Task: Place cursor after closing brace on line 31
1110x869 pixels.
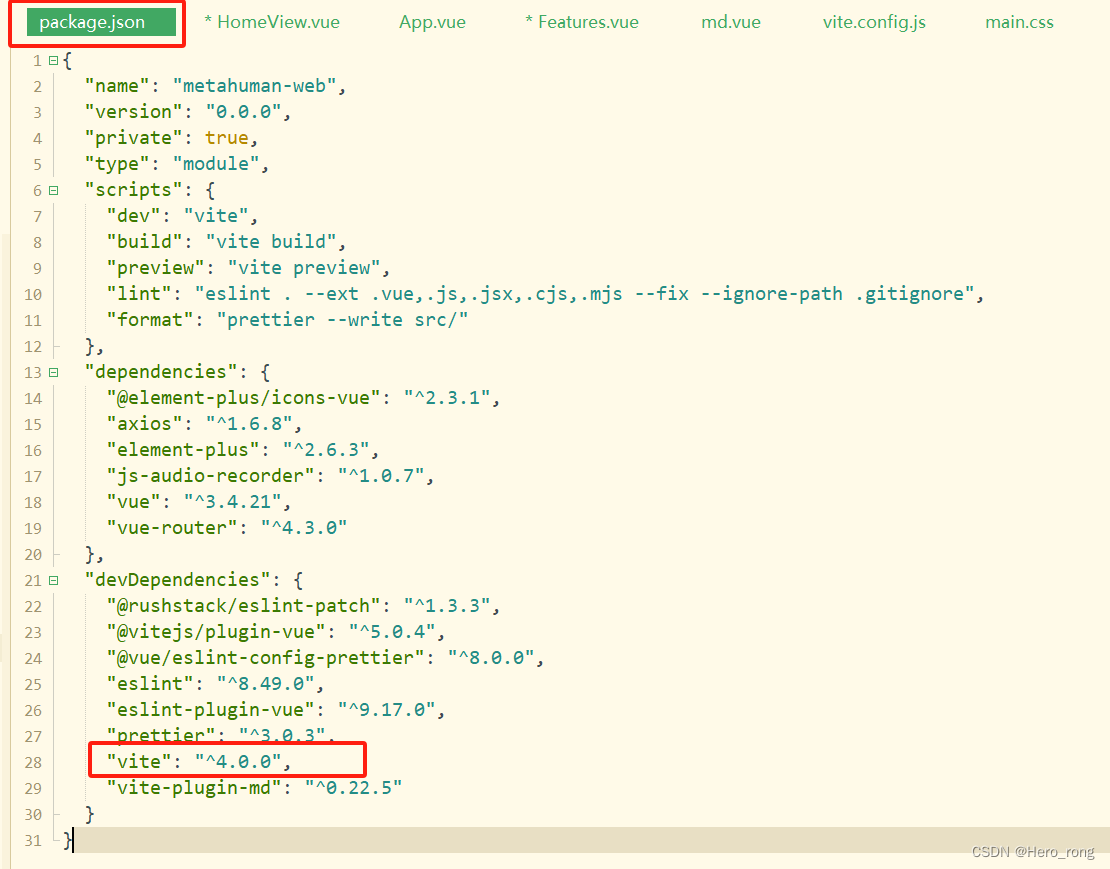Action: [74, 841]
